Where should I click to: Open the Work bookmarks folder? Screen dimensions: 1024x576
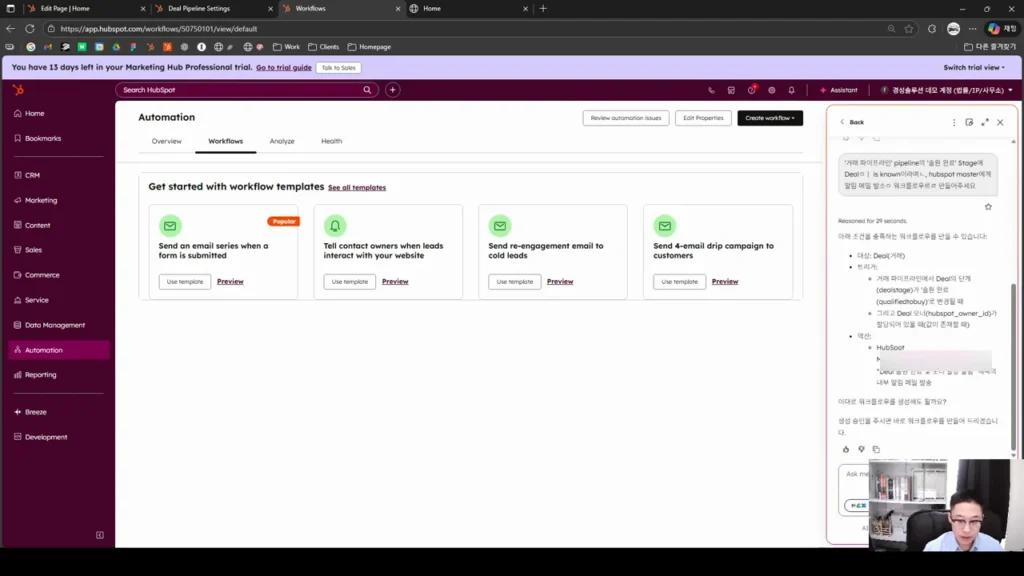286,47
